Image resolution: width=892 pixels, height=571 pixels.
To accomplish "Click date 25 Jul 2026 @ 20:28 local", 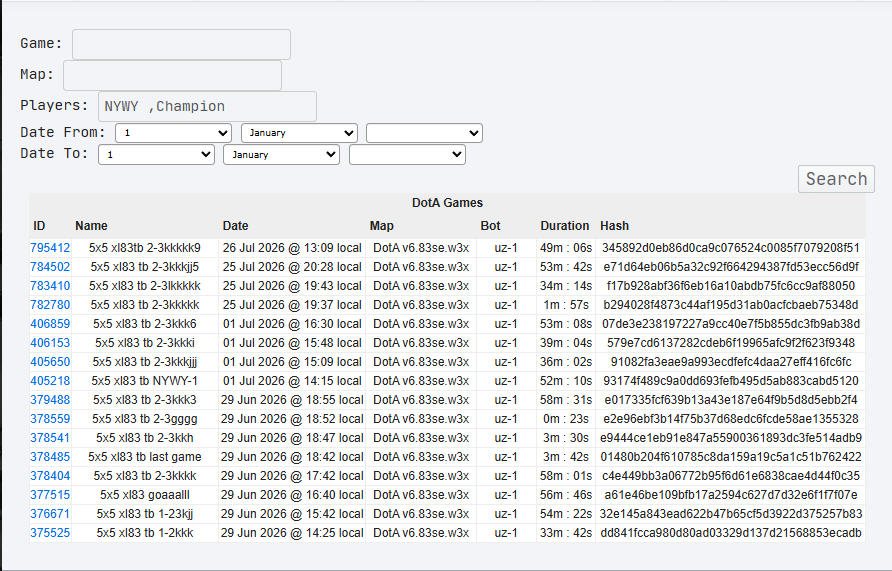I will pyautogui.click(x=292, y=267).
